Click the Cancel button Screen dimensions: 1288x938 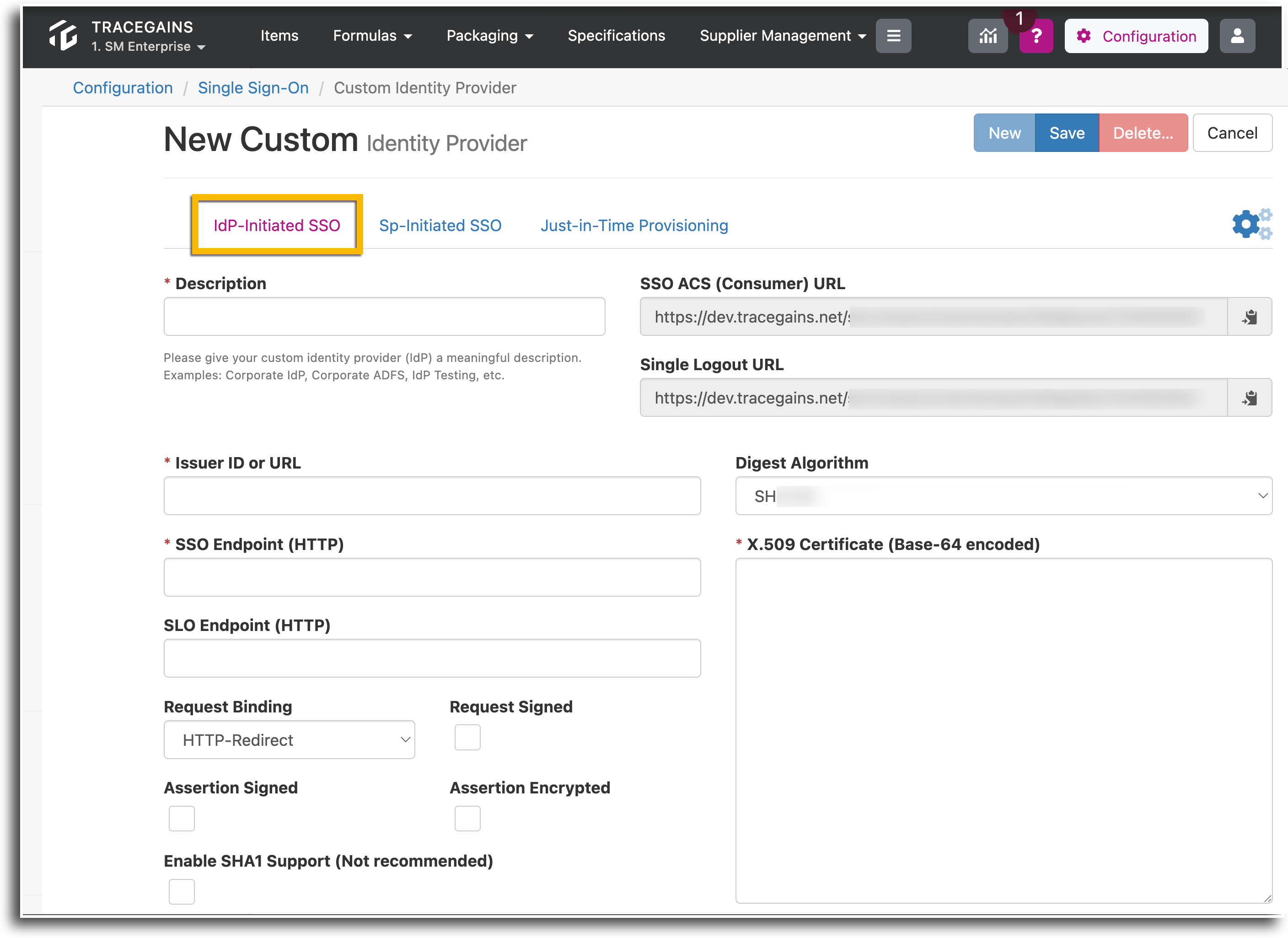pyautogui.click(x=1232, y=133)
